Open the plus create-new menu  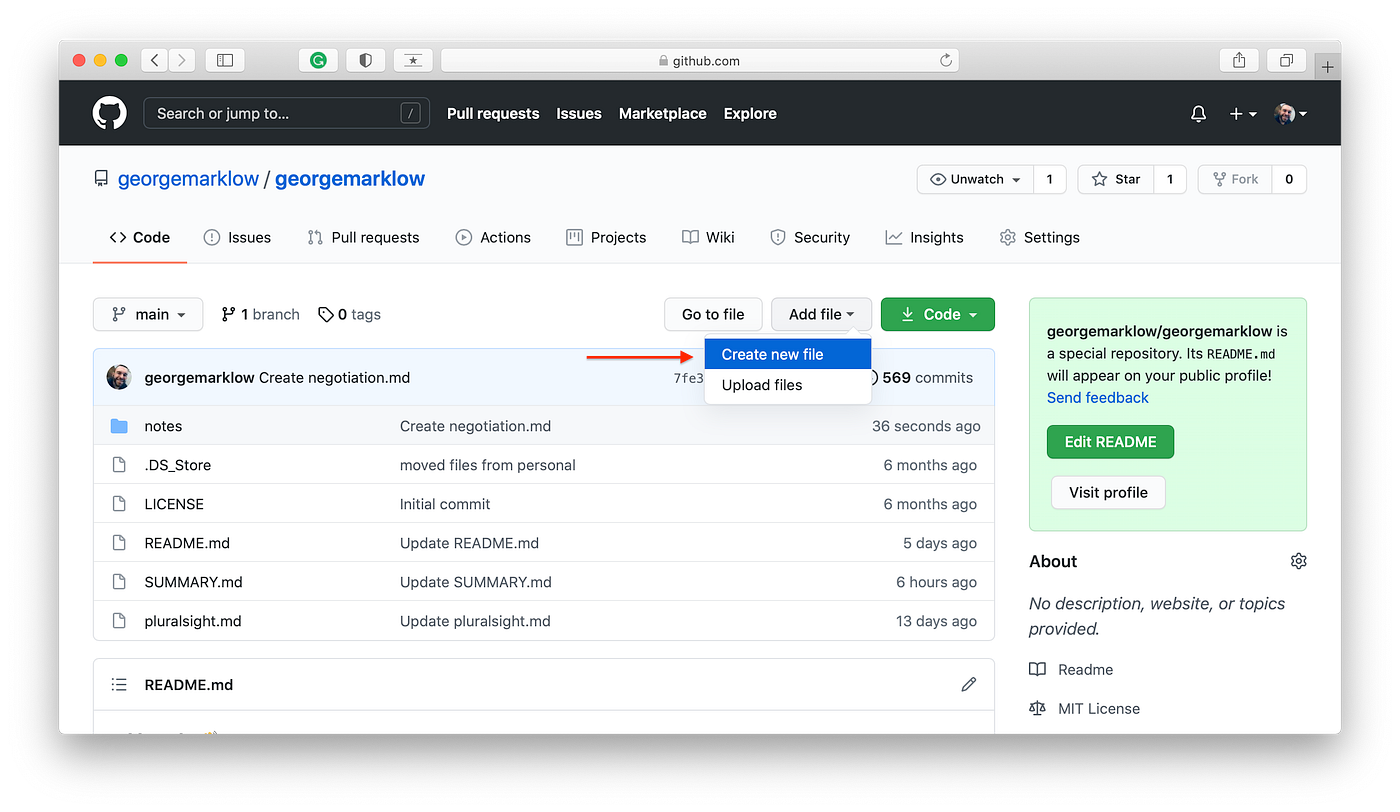[x=1242, y=114]
